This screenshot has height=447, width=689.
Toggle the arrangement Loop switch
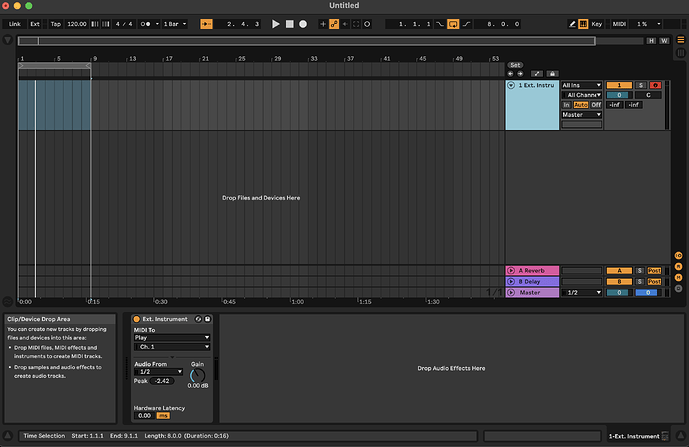pos(453,23)
